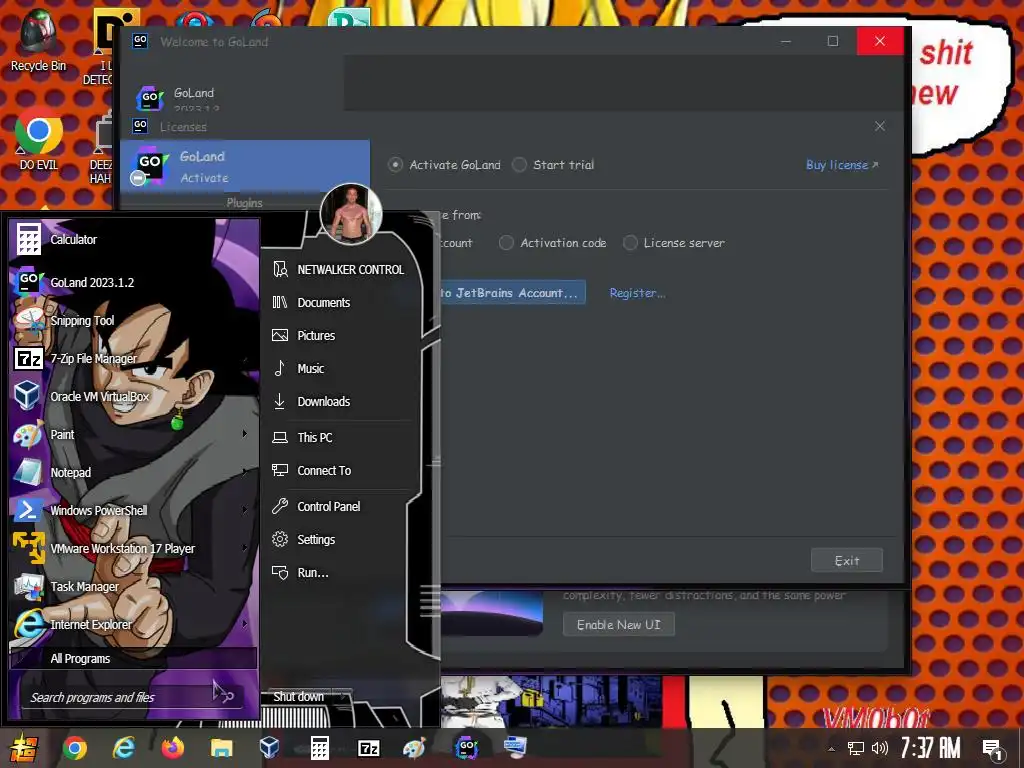The width and height of the screenshot is (1024, 768).
Task: Launch Windows PowerShell from Start menu
Action: (134, 510)
